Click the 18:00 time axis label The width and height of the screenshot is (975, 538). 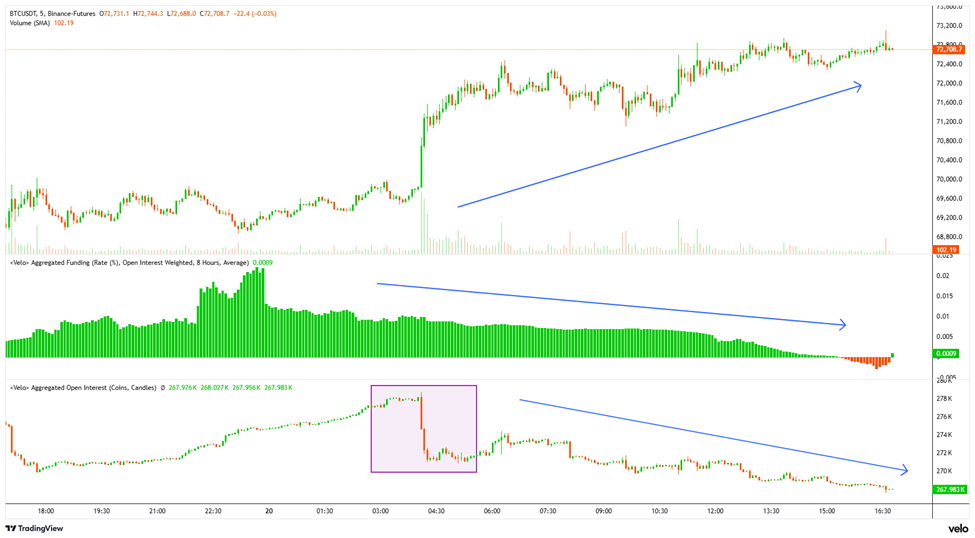pos(46,511)
